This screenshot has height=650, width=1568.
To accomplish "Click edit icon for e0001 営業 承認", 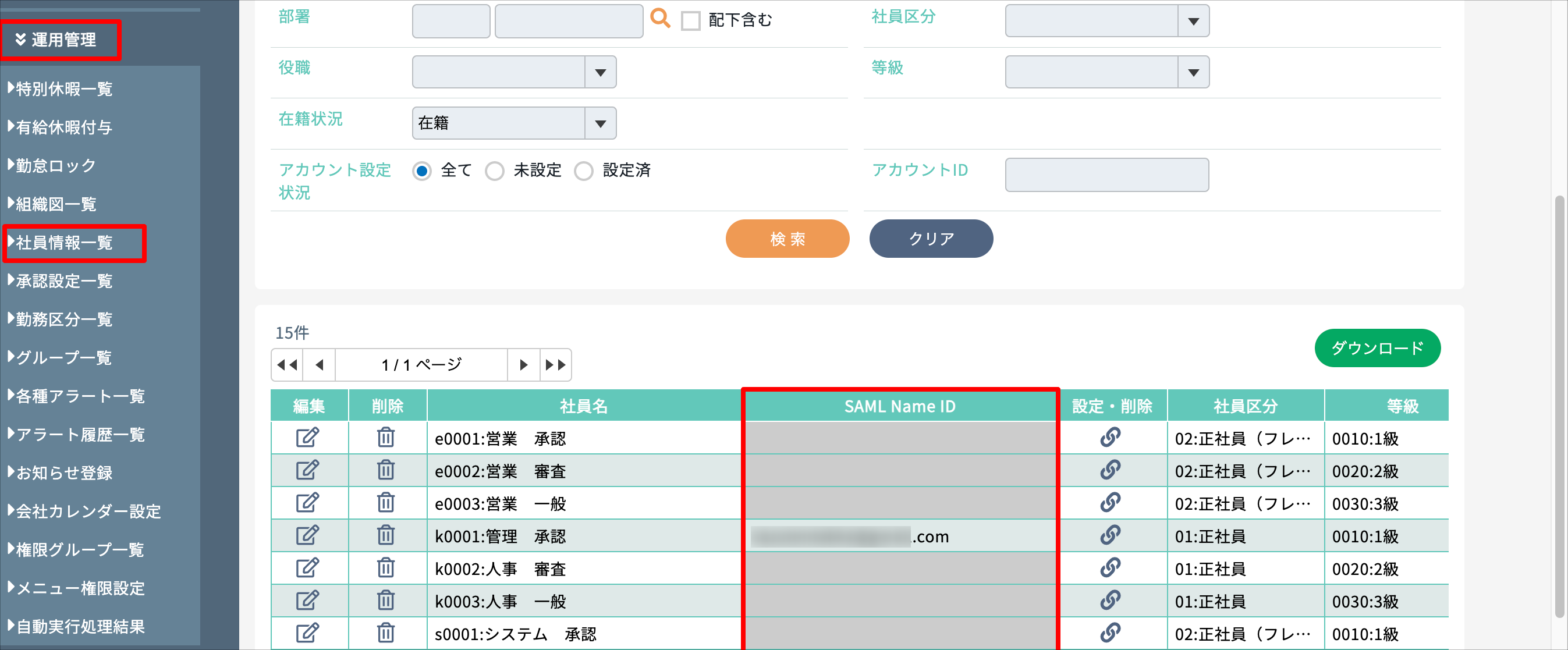I will coord(307,438).
